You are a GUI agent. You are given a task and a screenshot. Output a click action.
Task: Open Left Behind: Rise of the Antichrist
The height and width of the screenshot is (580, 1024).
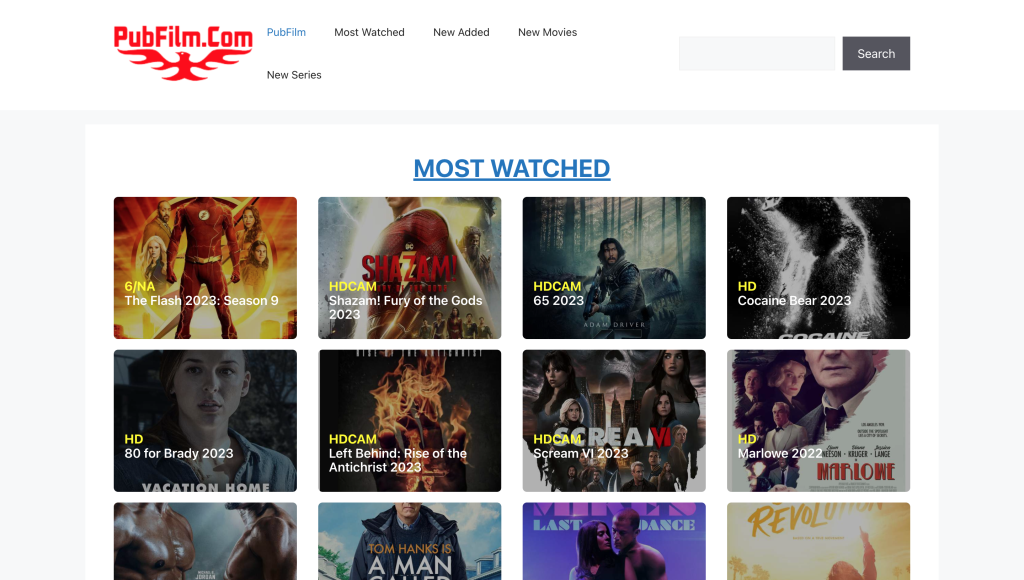pyautogui.click(x=409, y=420)
